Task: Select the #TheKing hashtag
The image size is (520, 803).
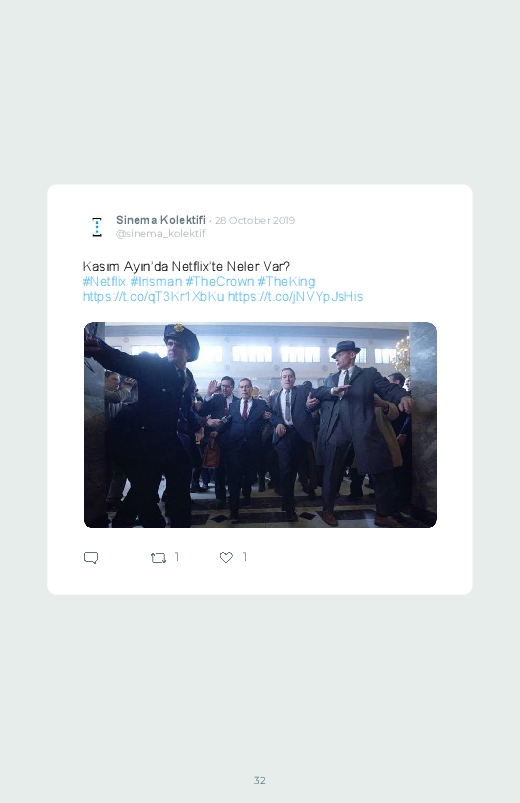Action: (286, 282)
